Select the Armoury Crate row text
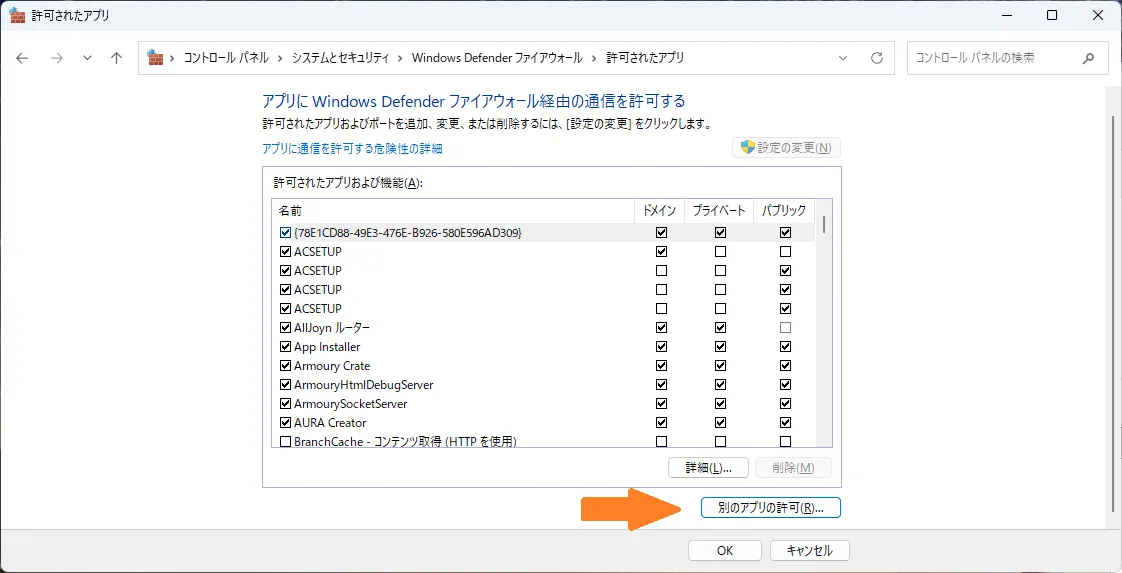1122x573 pixels. tap(332, 366)
